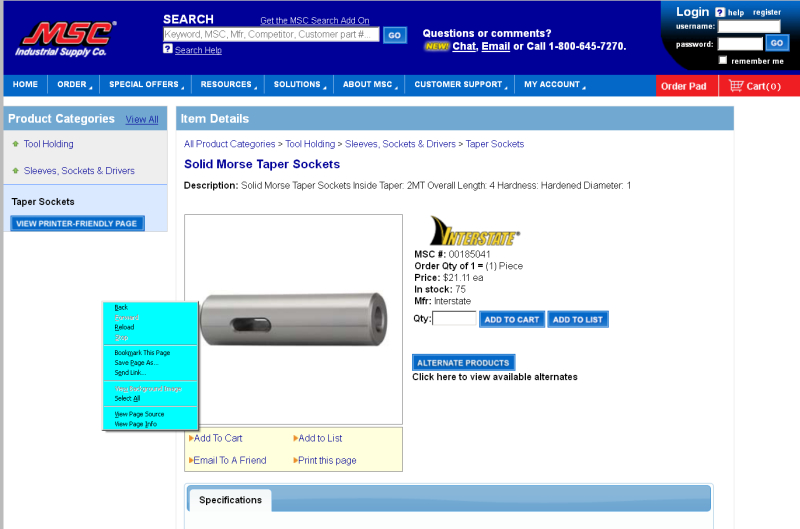Click the Search Help question mark icon
Screen dimensions: 800x529
tap(168, 48)
